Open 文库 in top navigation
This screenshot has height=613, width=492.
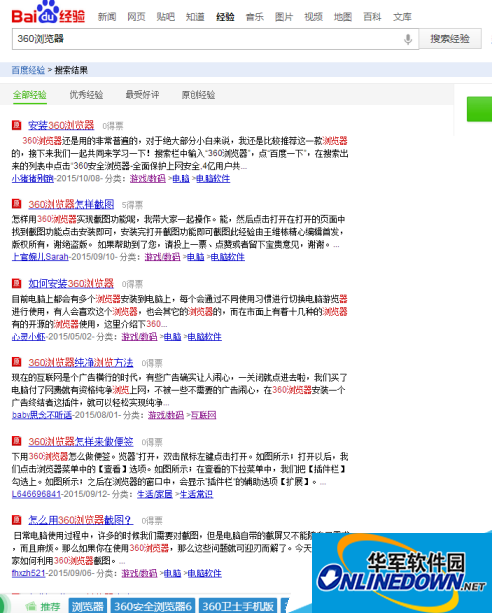tap(402, 17)
